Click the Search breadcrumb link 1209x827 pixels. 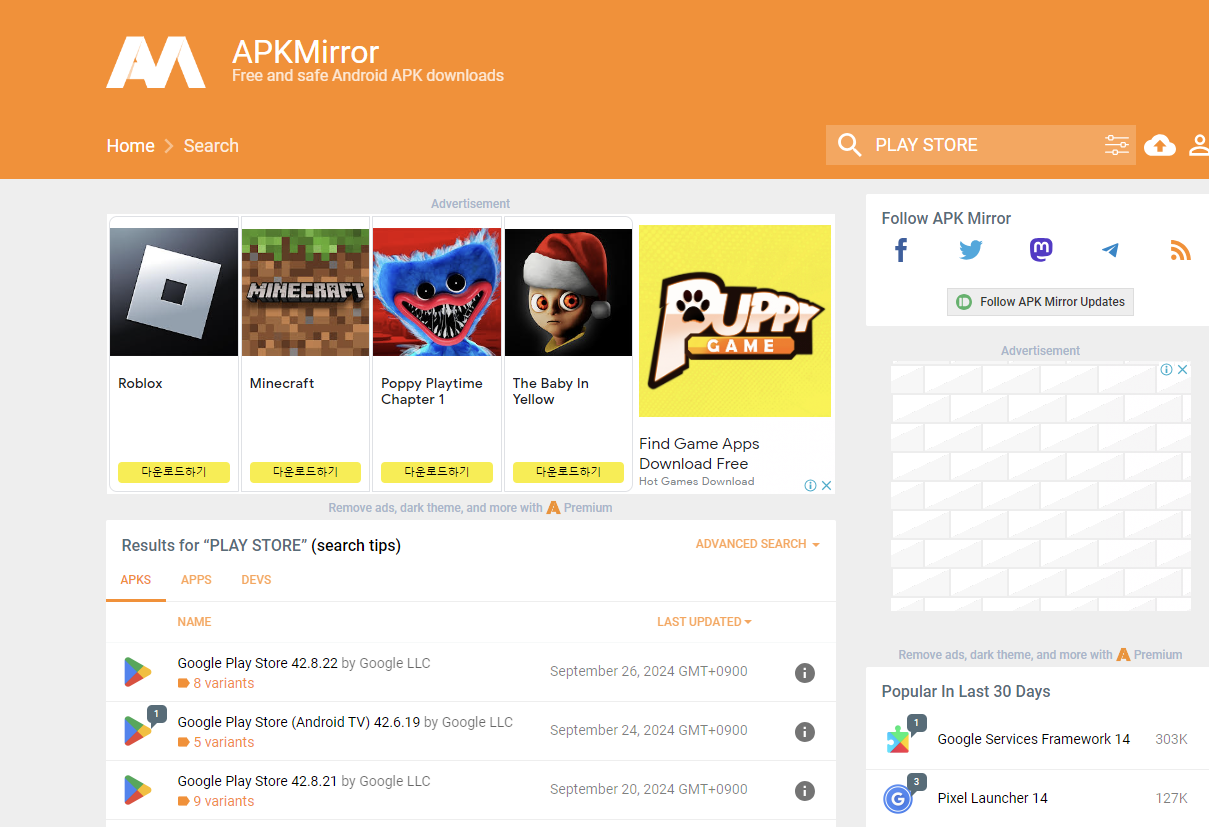tap(211, 146)
